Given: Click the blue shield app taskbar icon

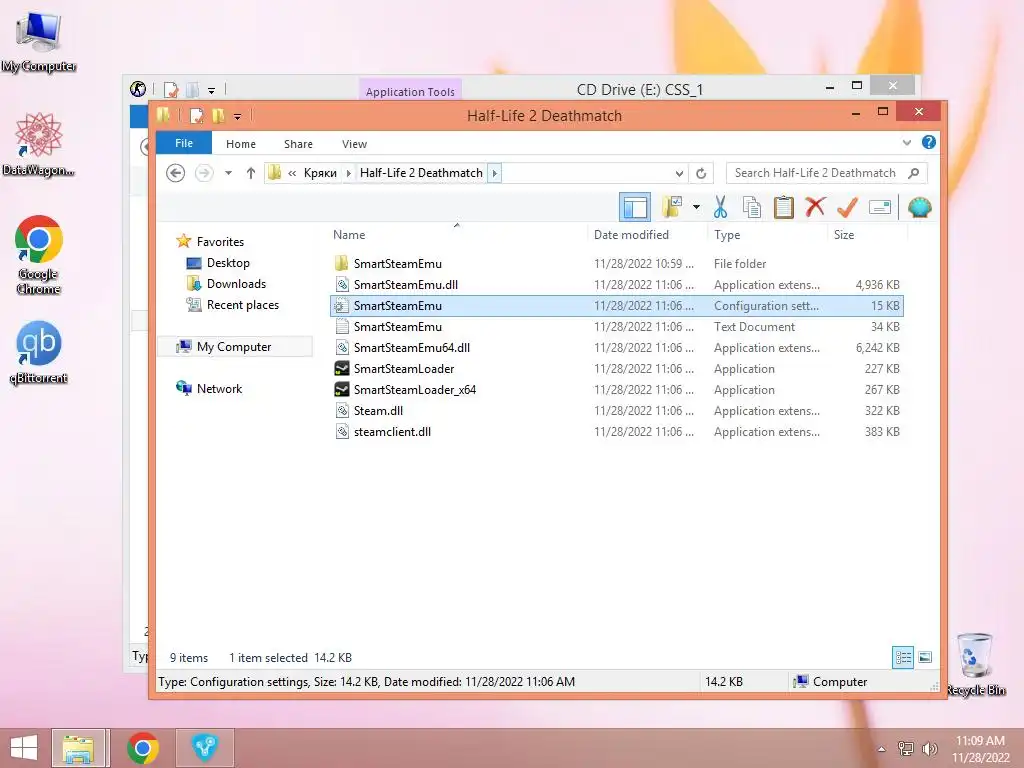Looking at the screenshot, I should tap(204, 748).
